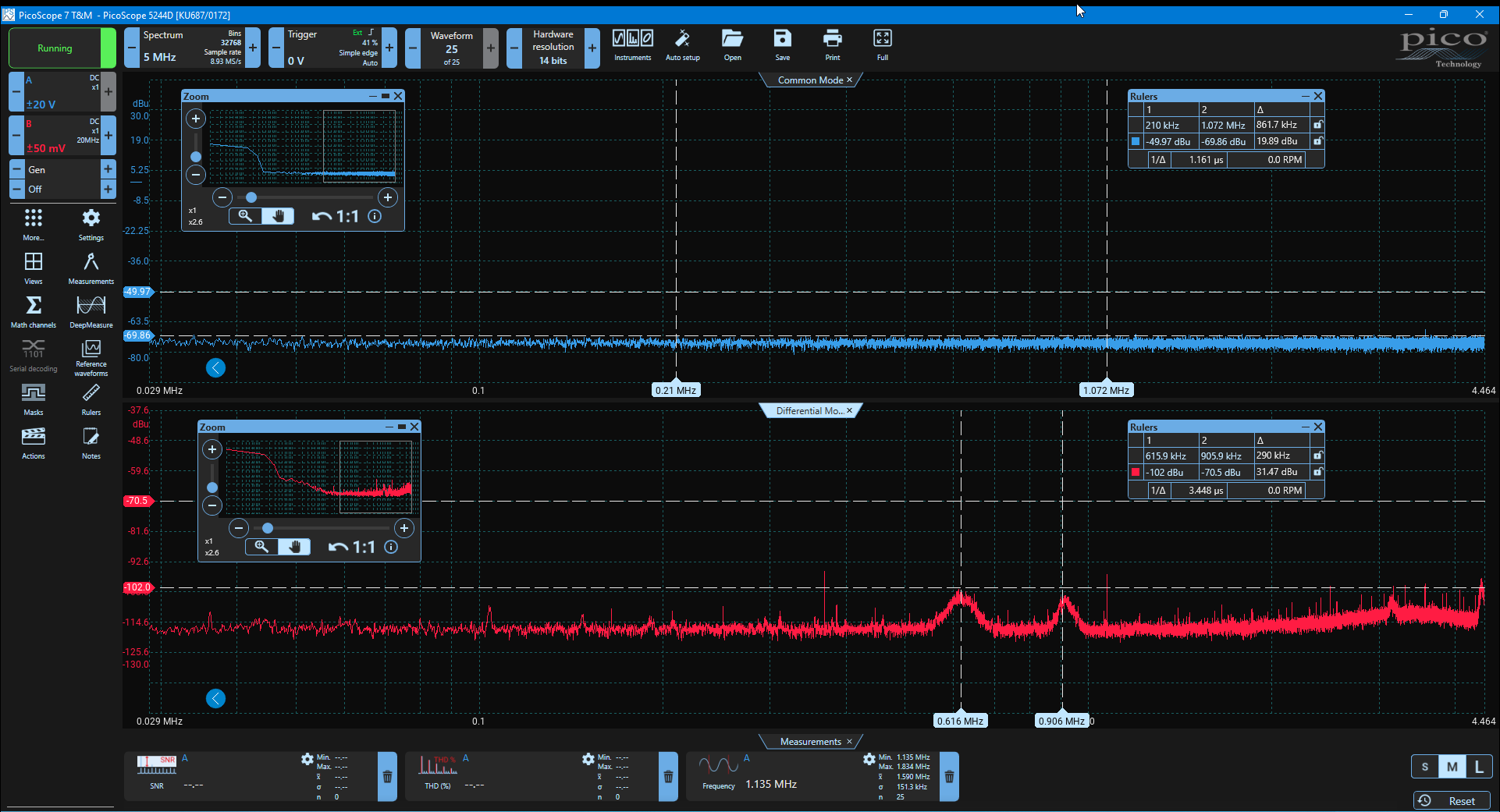Open THD measurement settings gear
1500x812 pixels.
click(x=588, y=759)
